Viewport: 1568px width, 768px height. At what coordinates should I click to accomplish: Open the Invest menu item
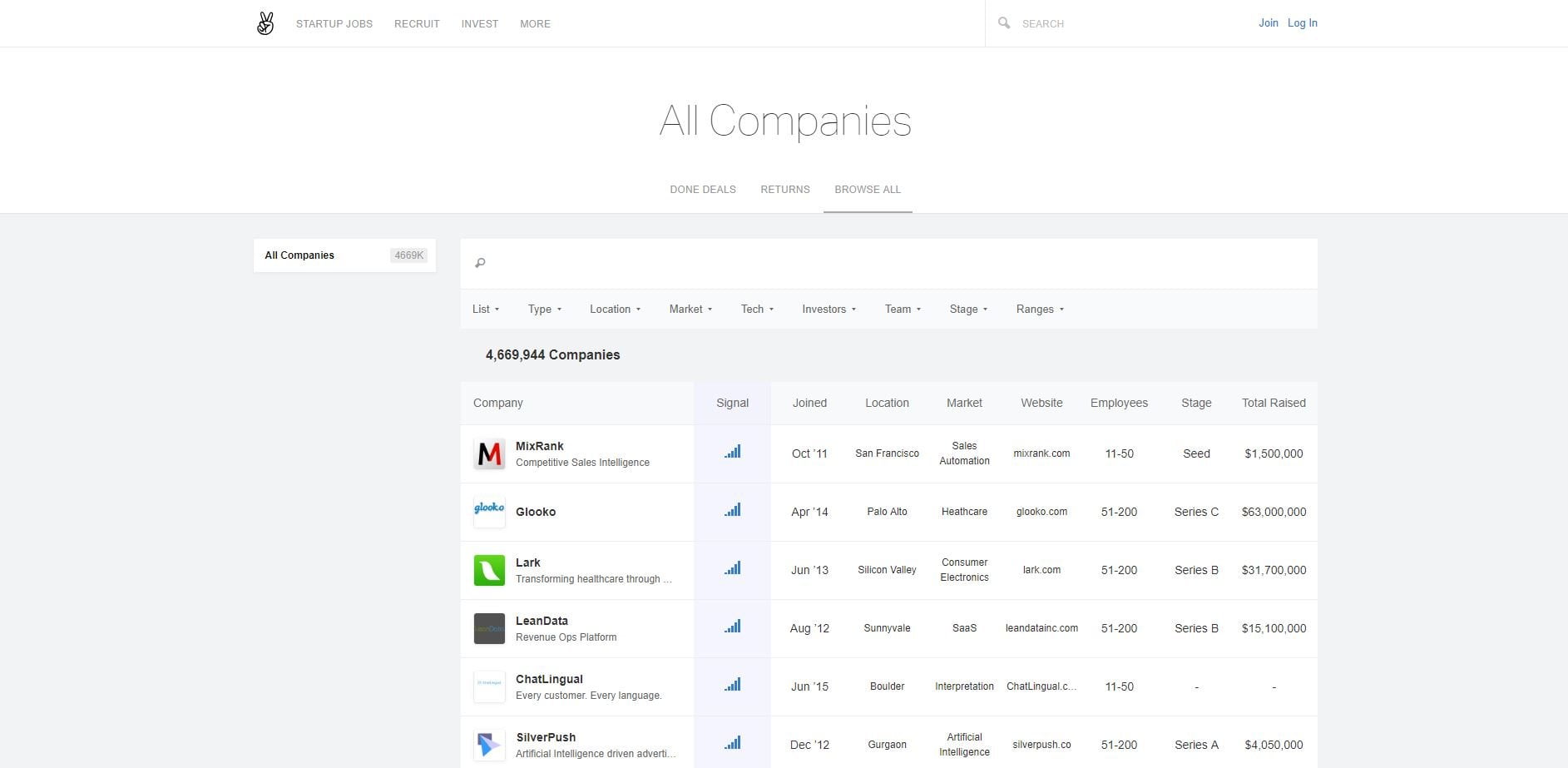click(480, 24)
